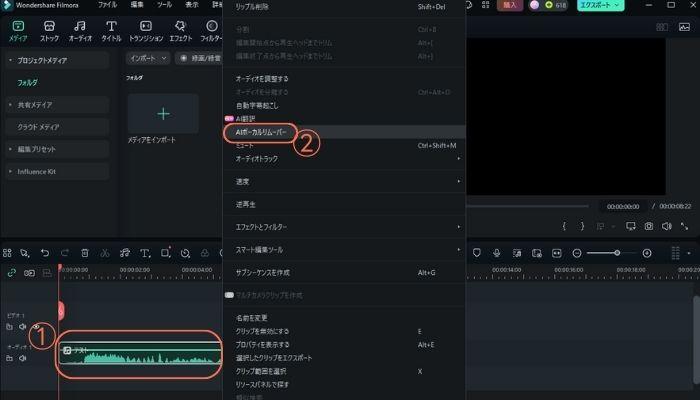700x400 pixels.
Task: Click the four-square layout icon in timeline toolbar
Action: point(7,253)
